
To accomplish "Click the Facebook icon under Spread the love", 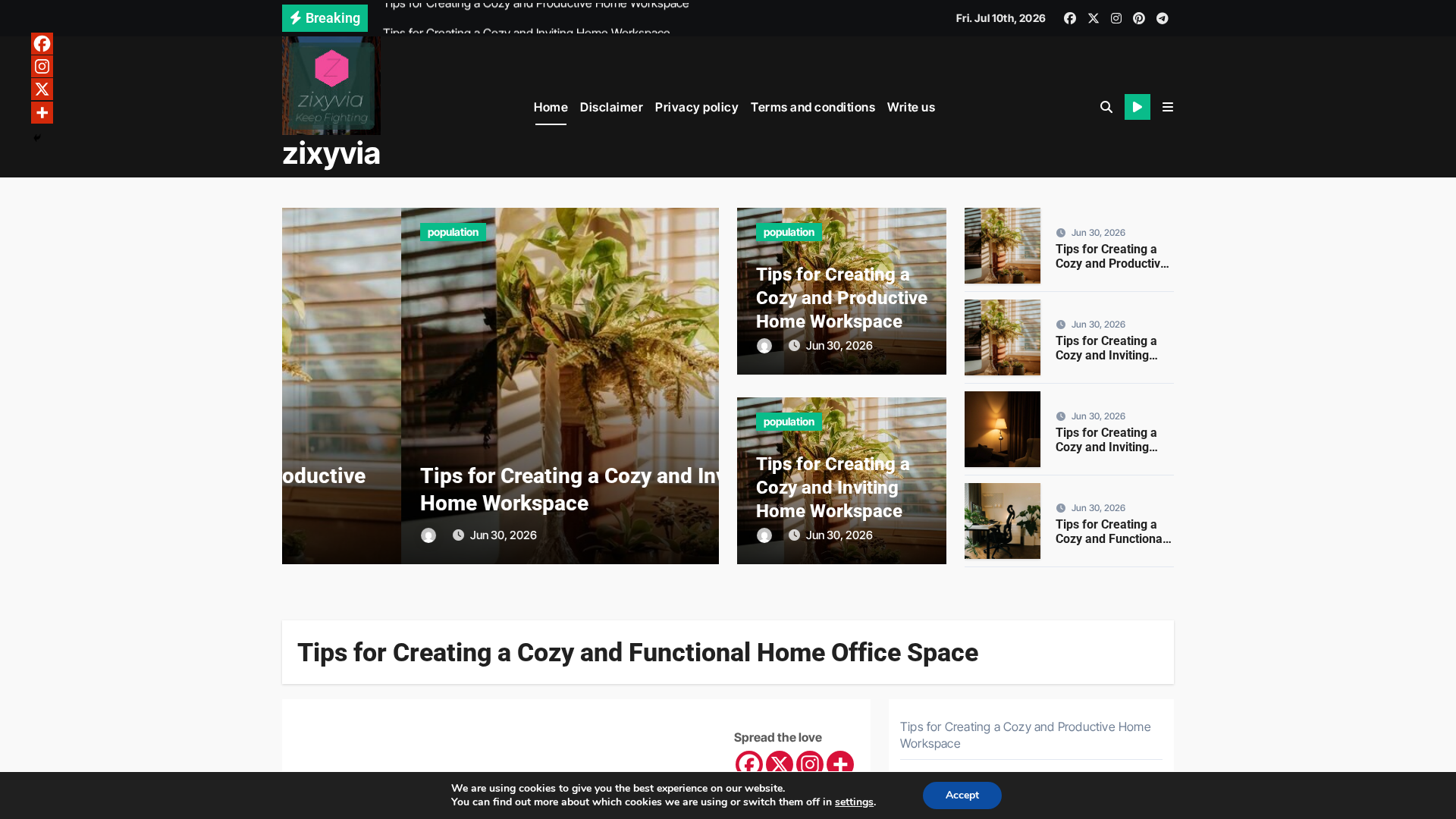I will tap(749, 764).
